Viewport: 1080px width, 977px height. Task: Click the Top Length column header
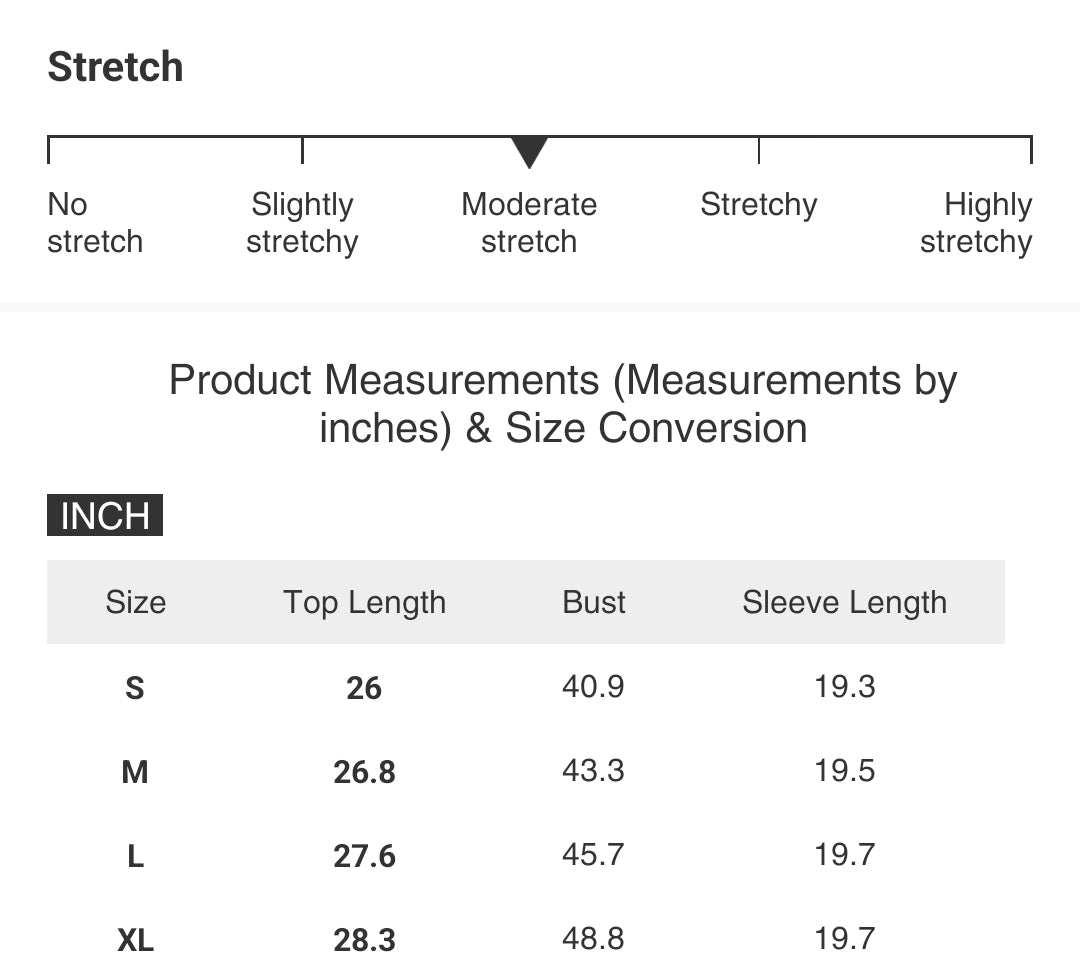click(364, 602)
